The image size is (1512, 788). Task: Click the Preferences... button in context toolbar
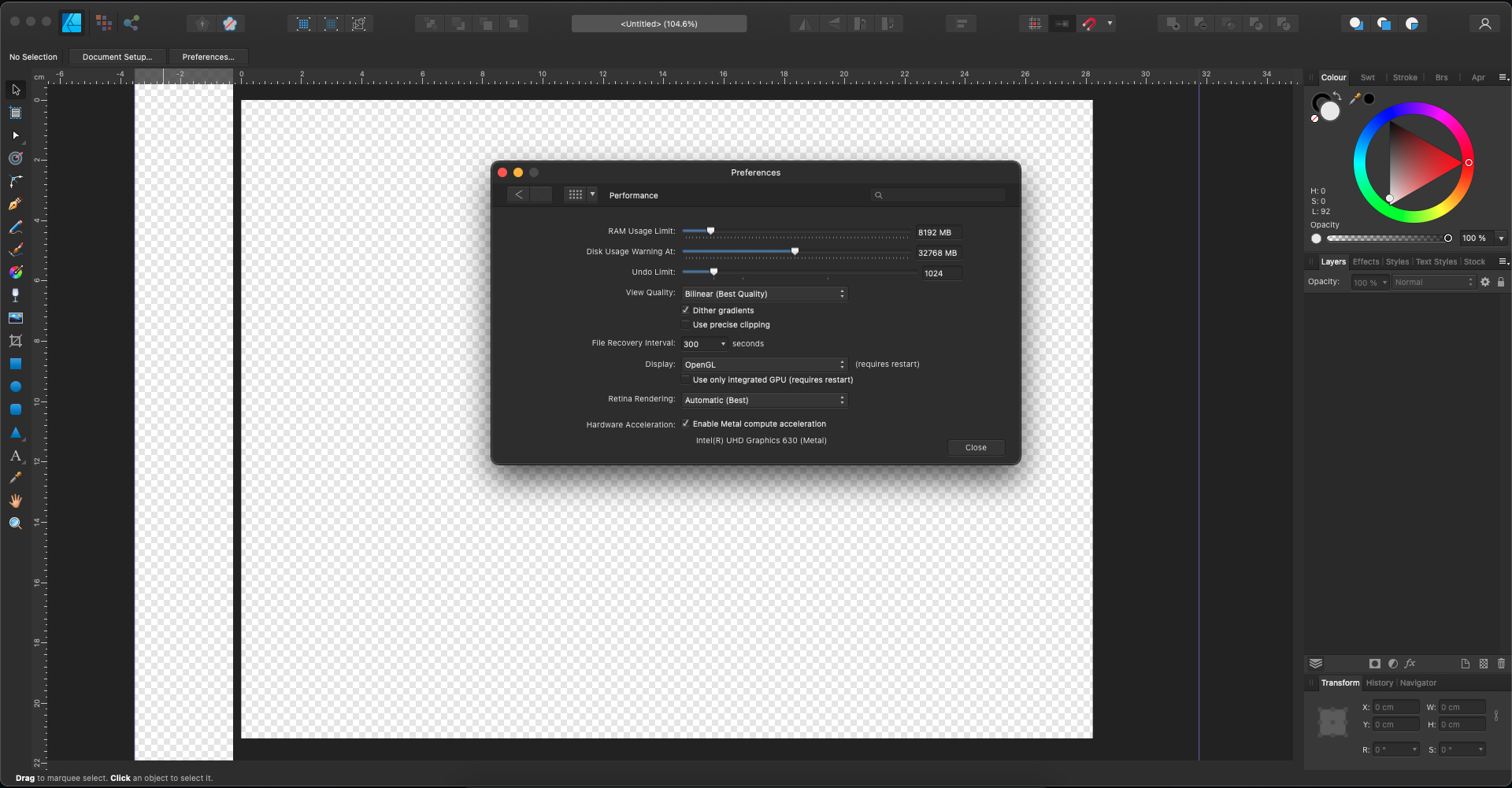208,57
